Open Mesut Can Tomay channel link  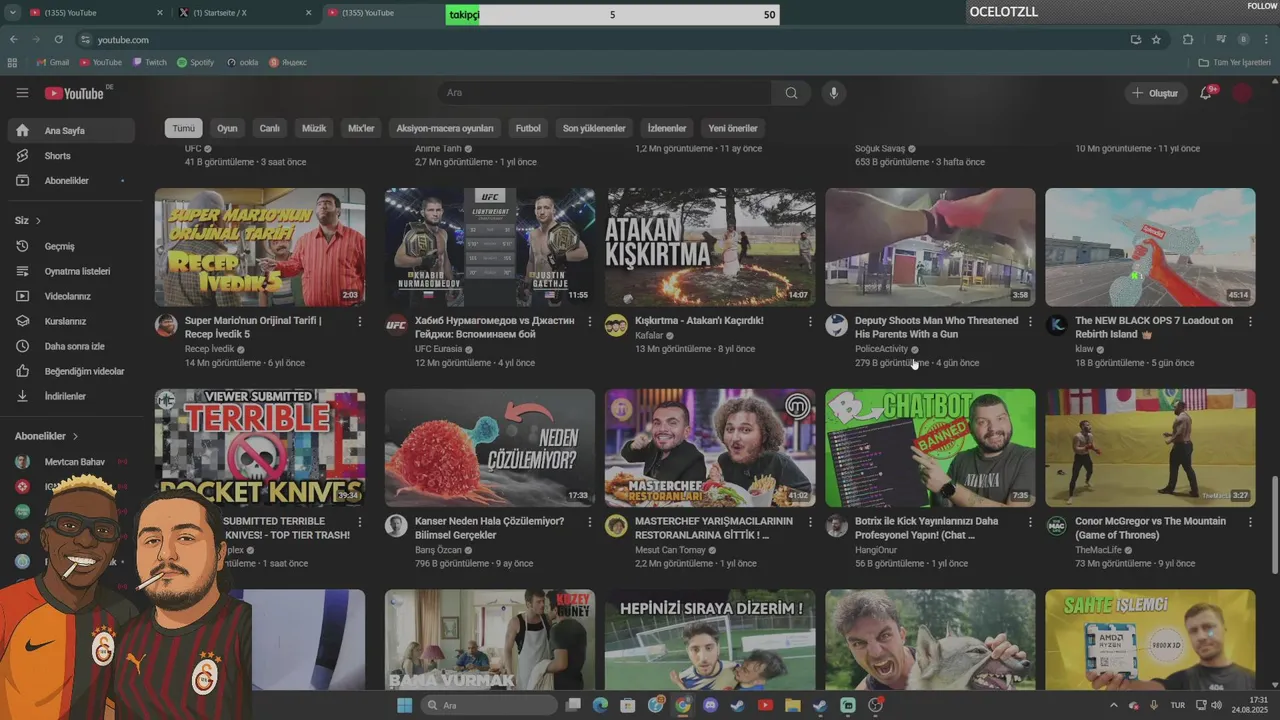pos(670,550)
